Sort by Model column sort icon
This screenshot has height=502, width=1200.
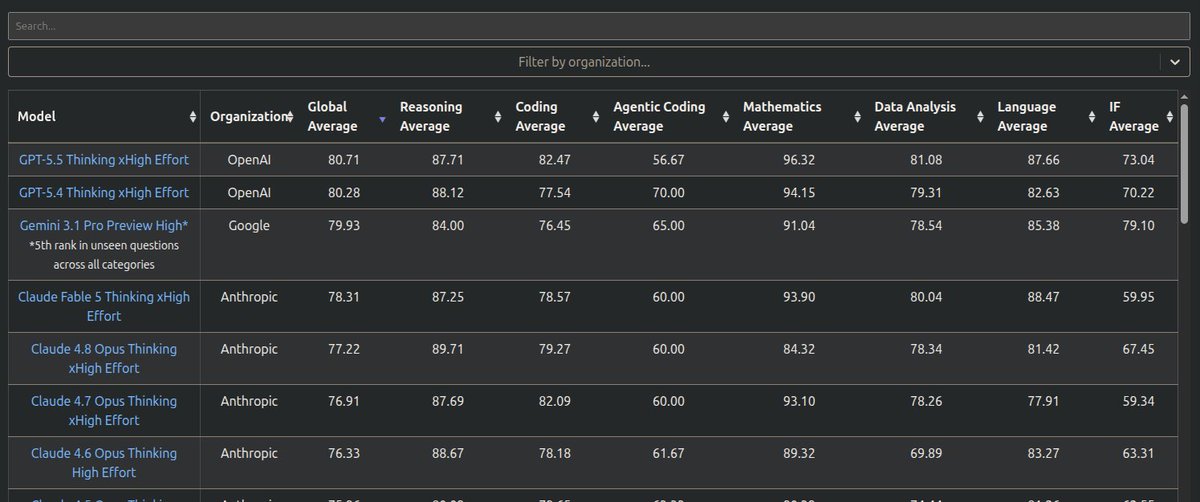click(193, 117)
